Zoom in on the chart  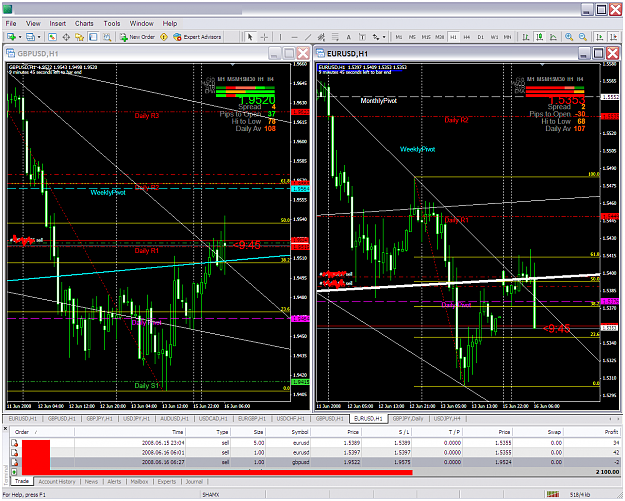point(569,37)
